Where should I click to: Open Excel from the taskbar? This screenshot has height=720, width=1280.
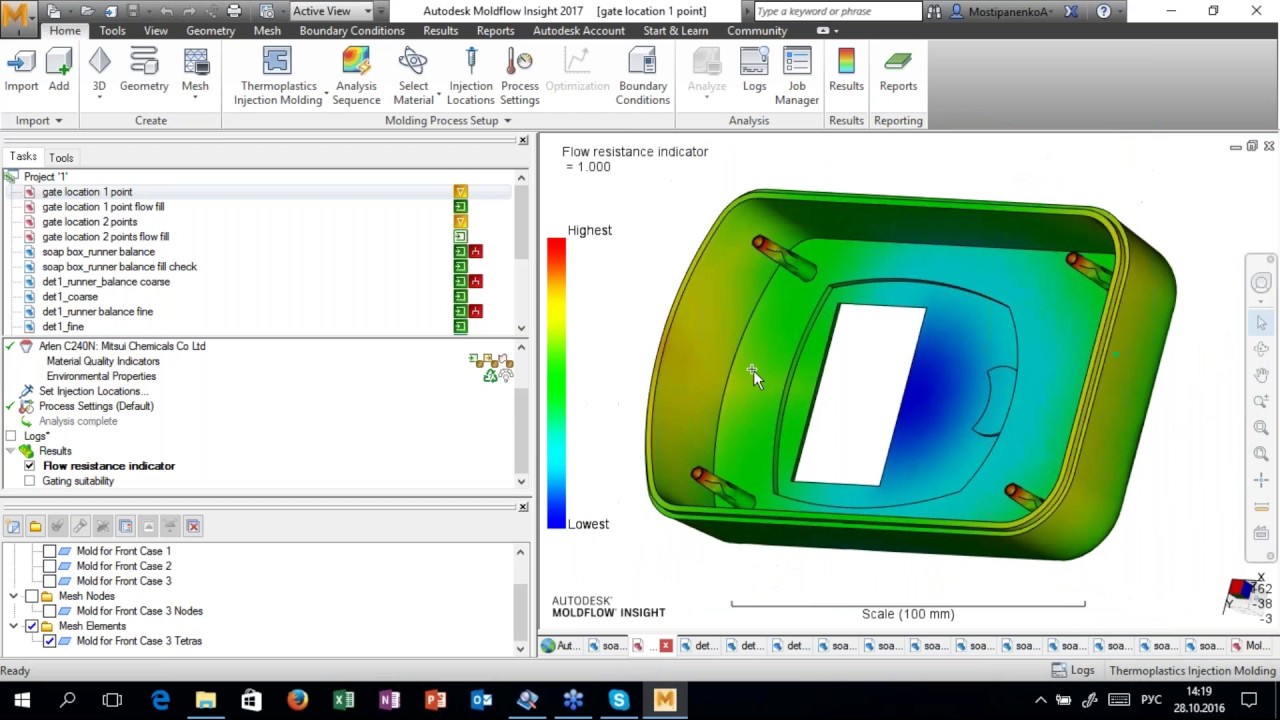pyautogui.click(x=343, y=700)
